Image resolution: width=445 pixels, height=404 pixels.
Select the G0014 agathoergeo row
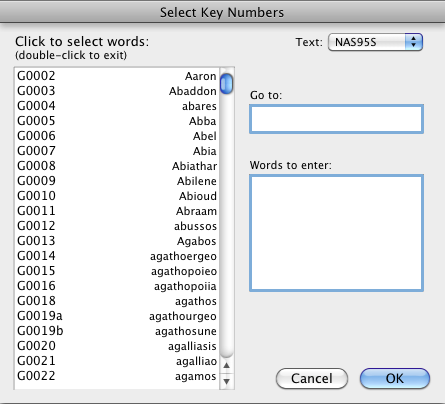[117, 256]
